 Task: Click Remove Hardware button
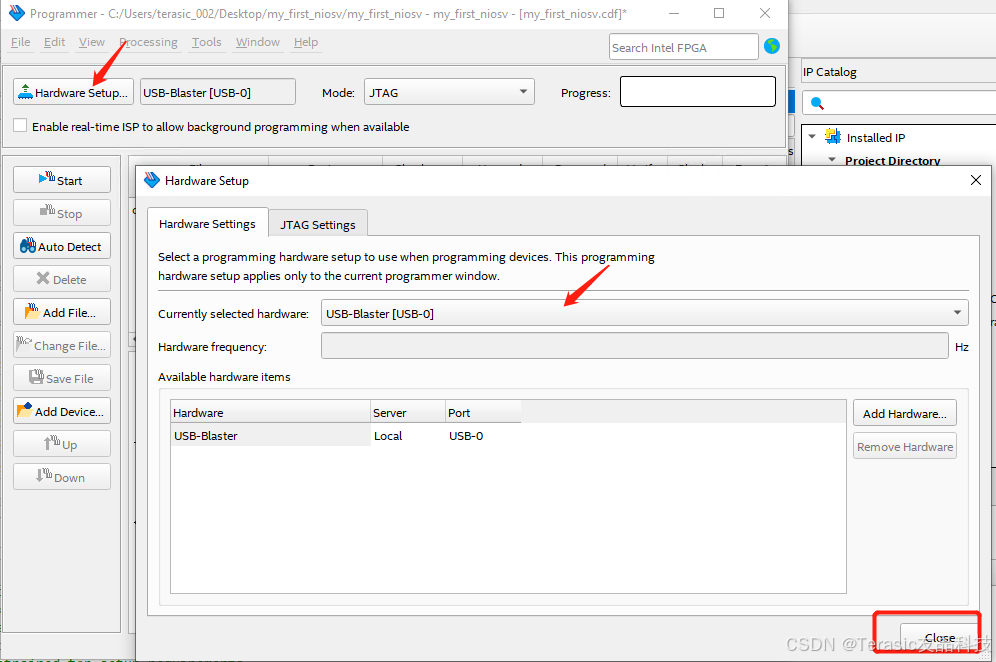905,447
